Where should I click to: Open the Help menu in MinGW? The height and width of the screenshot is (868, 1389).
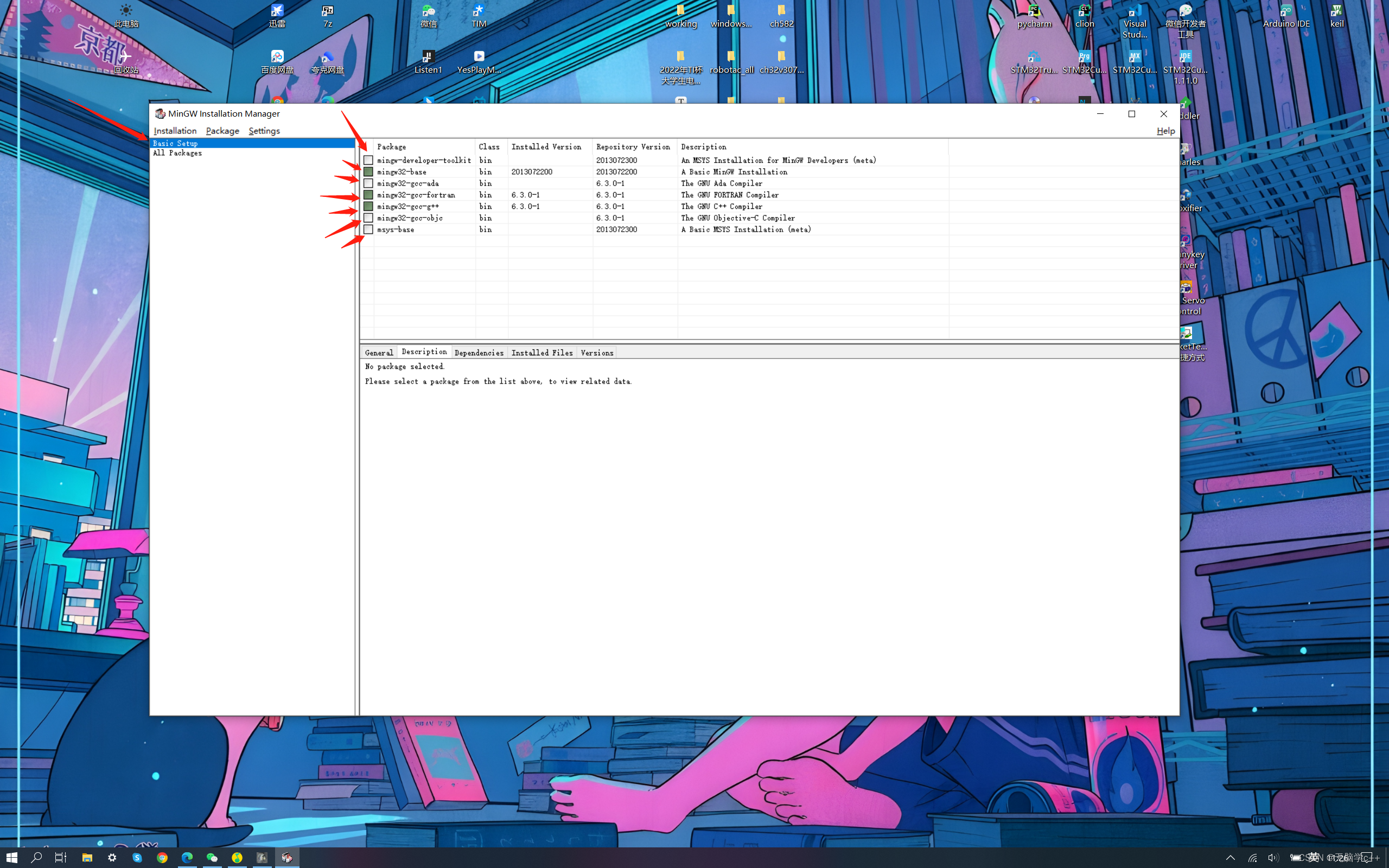point(1165,131)
